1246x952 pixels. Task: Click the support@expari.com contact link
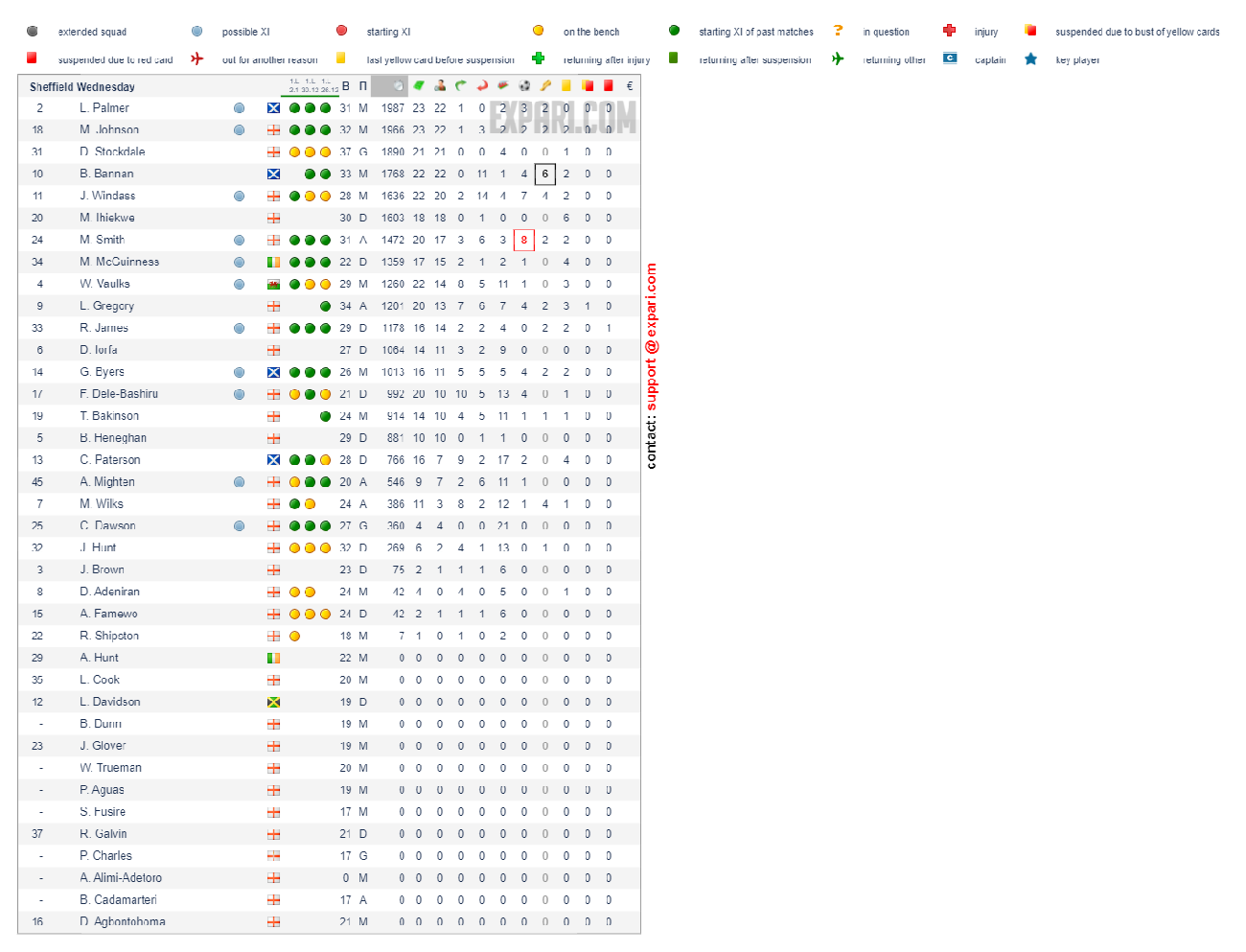pos(652,337)
